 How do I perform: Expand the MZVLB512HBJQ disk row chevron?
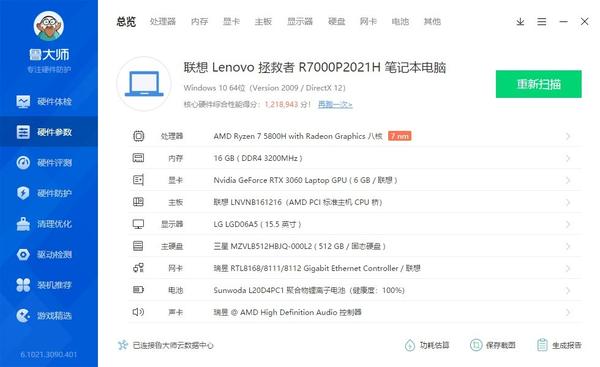568,246
